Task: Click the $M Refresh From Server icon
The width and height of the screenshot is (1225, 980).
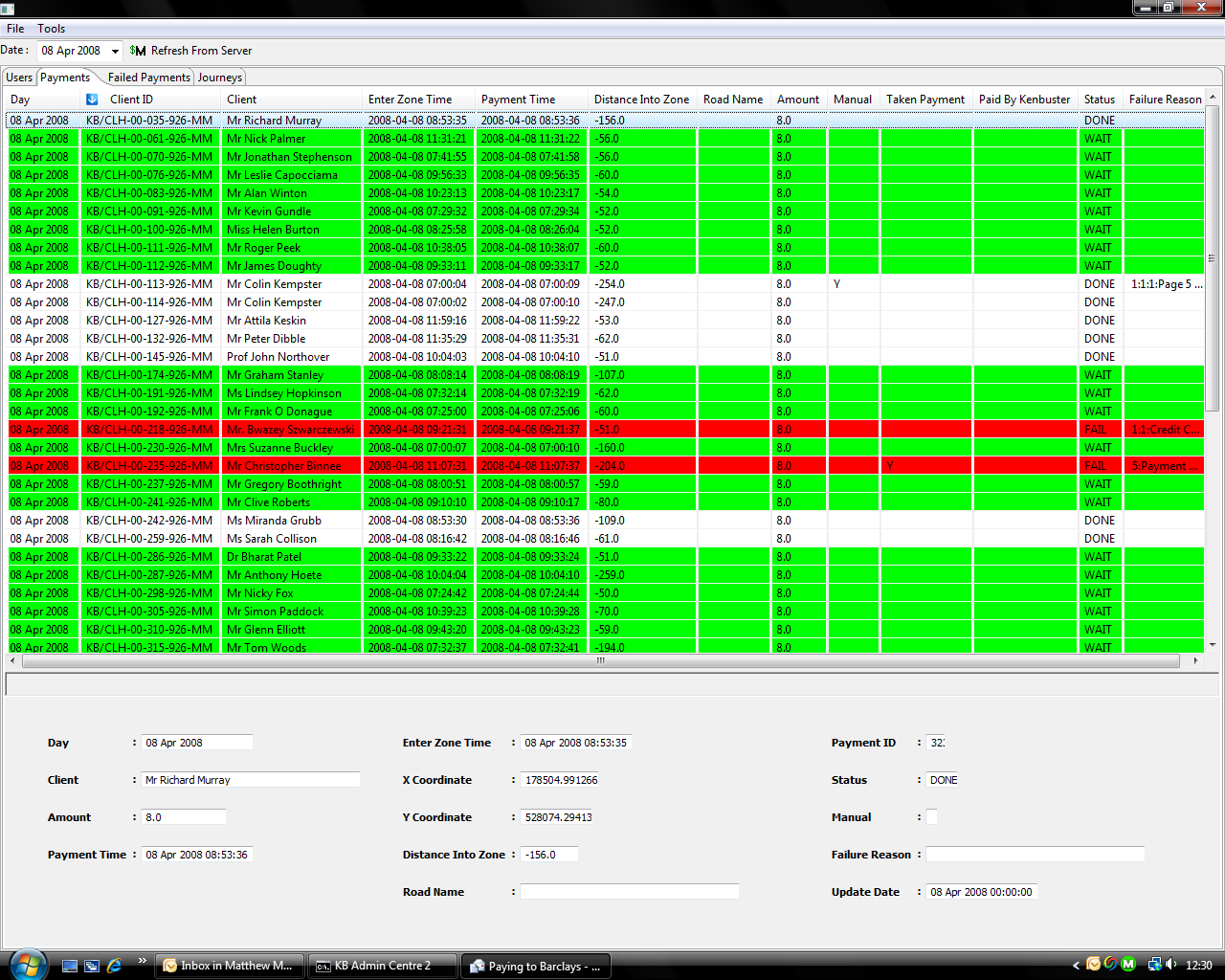Action: pos(138,51)
